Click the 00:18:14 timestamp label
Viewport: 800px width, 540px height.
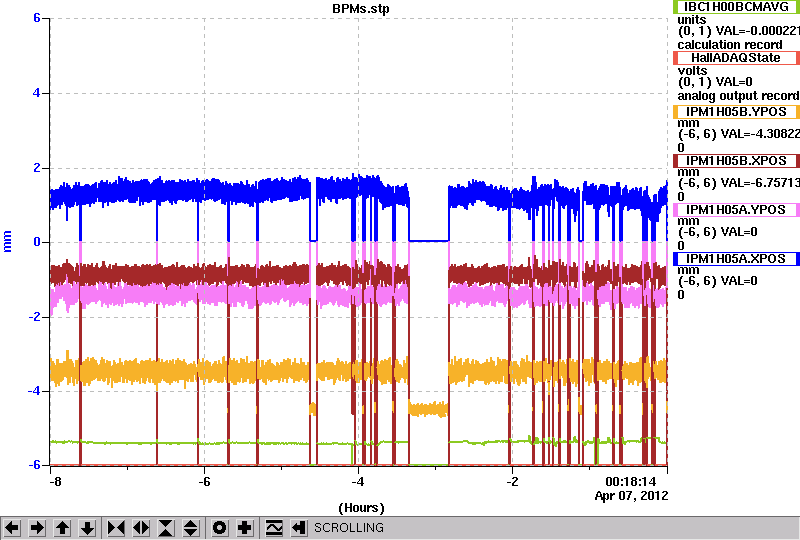coord(631,482)
